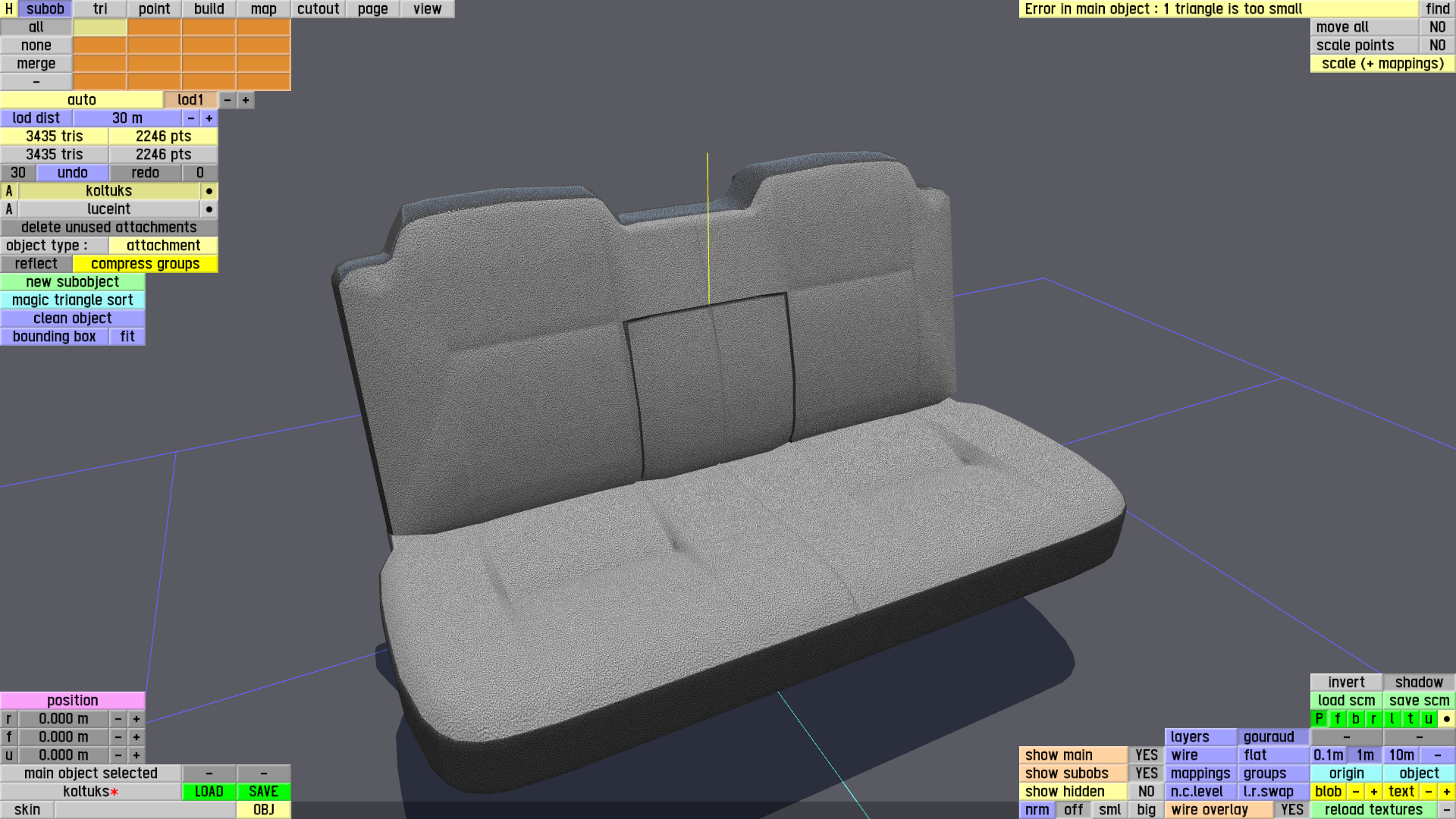Open the lod1 level selector
Image resolution: width=1456 pixels, height=819 pixels.
pyautogui.click(x=190, y=100)
